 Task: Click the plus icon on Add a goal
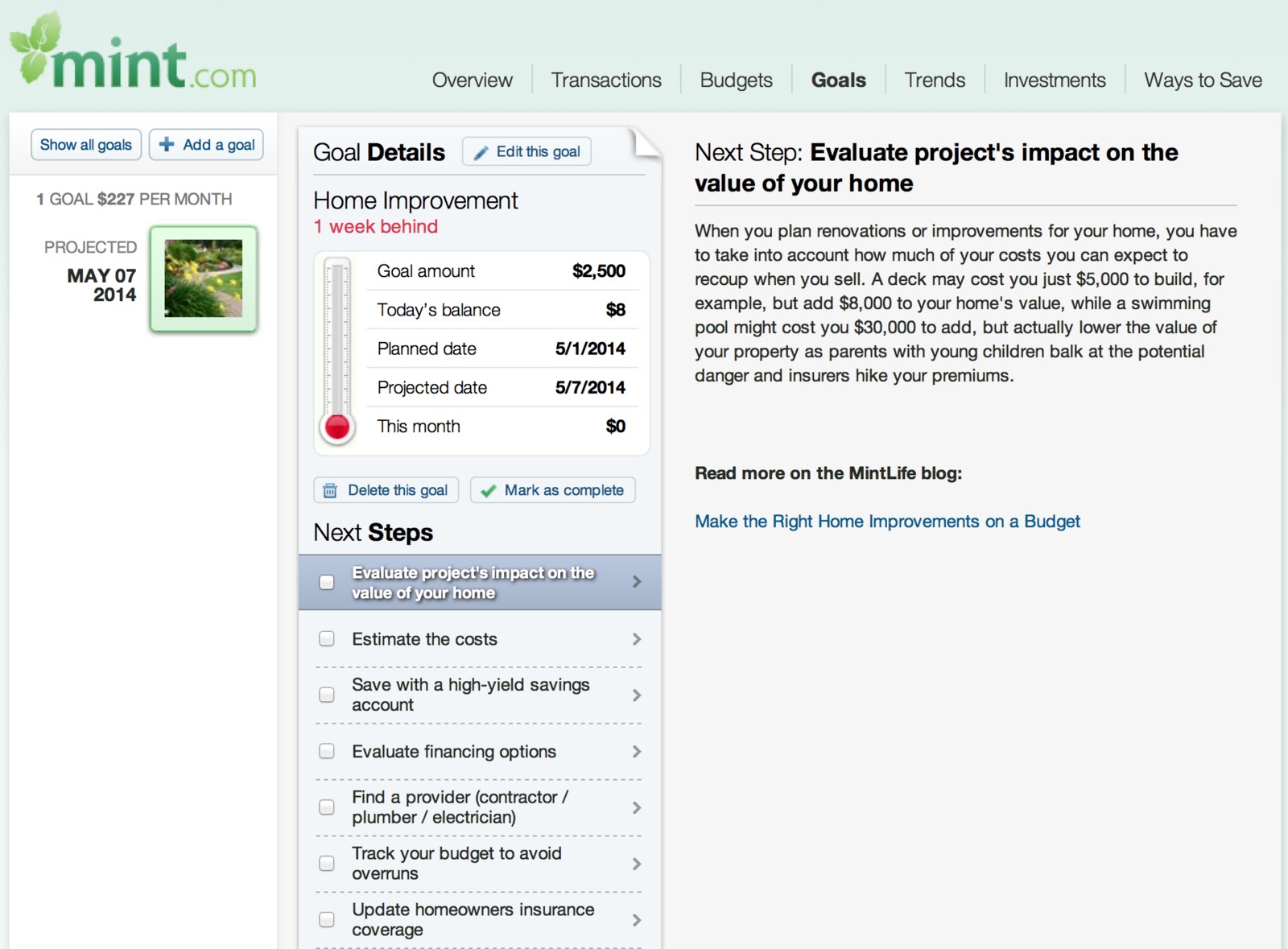coord(165,144)
